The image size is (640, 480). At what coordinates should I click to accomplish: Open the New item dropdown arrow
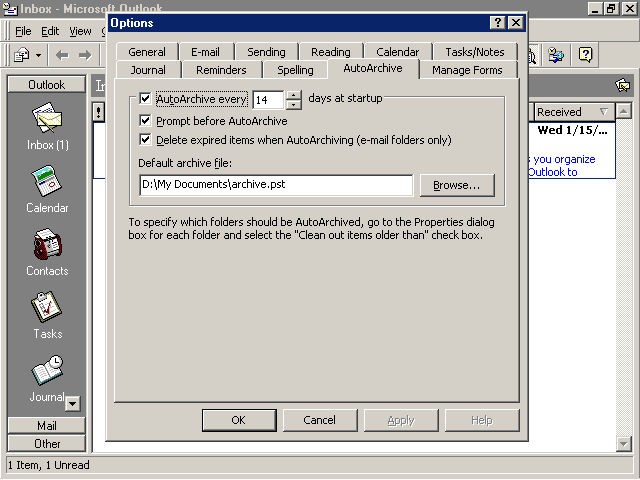(x=38, y=55)
